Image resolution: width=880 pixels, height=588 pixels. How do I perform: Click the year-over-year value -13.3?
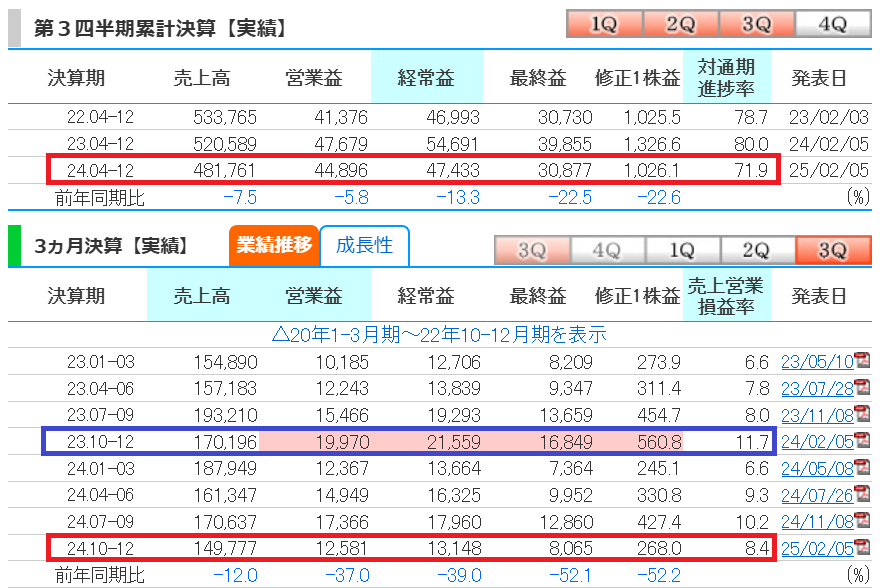pos(458,197)
